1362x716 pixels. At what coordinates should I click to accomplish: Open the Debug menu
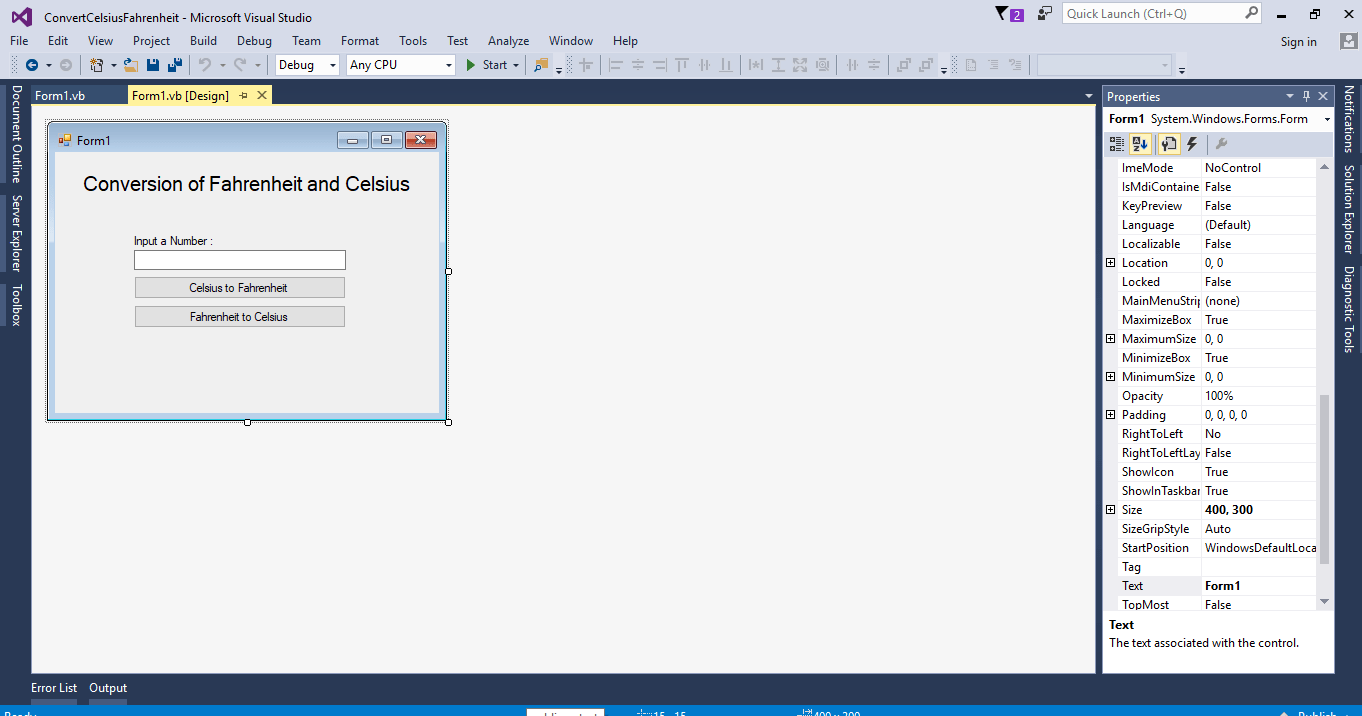[x=254, y=41]
